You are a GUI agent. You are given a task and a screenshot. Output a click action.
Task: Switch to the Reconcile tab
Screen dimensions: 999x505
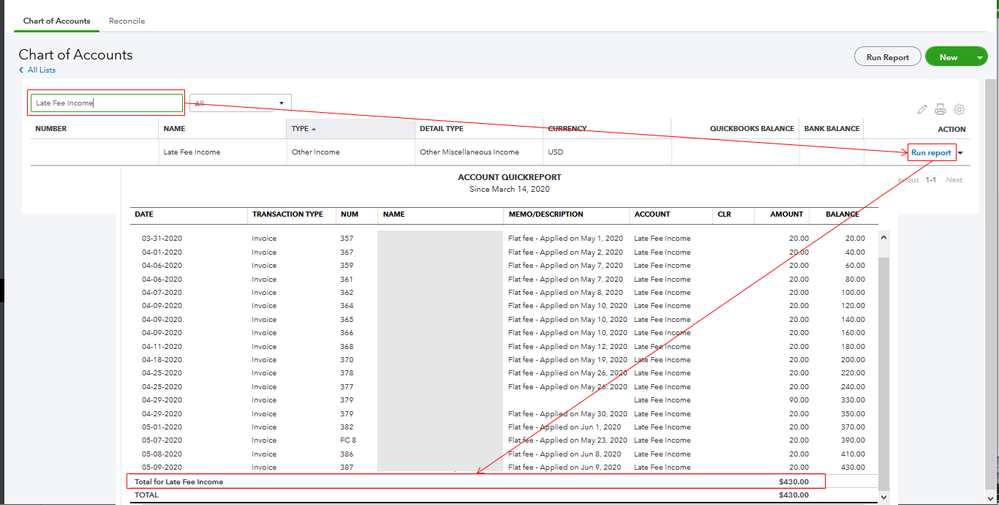127,21
